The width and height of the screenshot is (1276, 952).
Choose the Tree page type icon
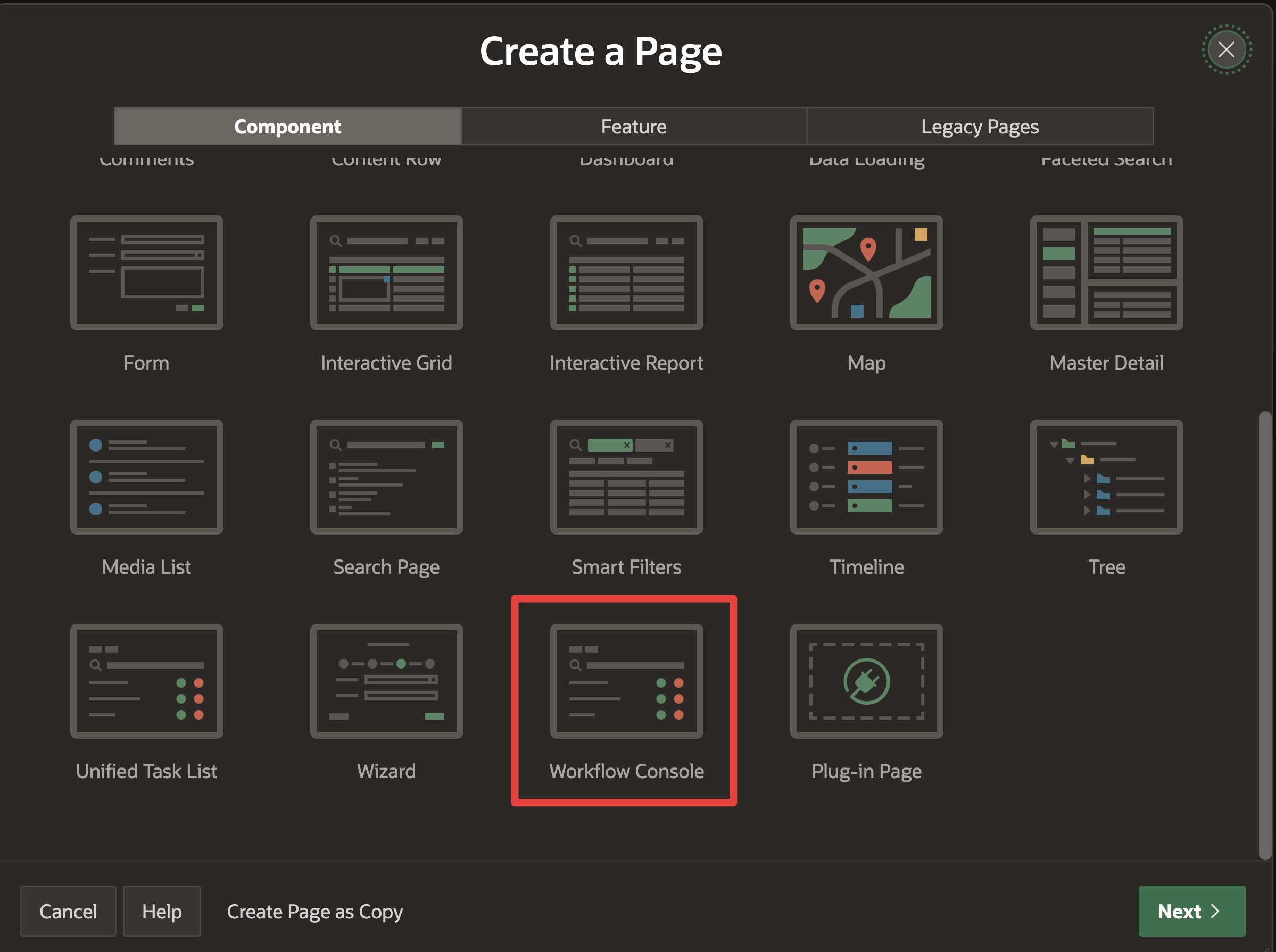[1106, 477]
